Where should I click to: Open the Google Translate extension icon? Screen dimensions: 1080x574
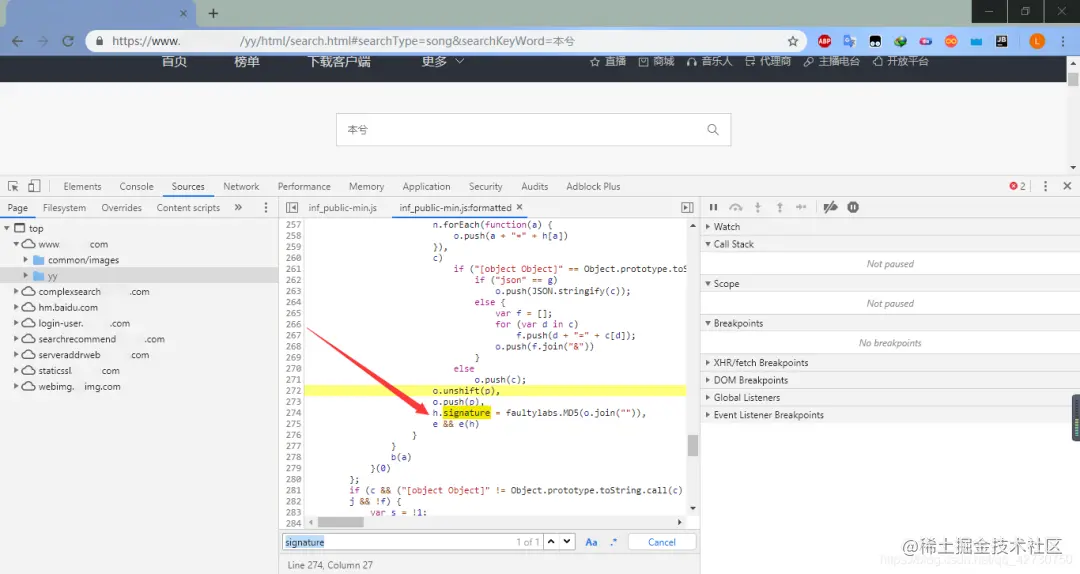[x=849, y=41]
